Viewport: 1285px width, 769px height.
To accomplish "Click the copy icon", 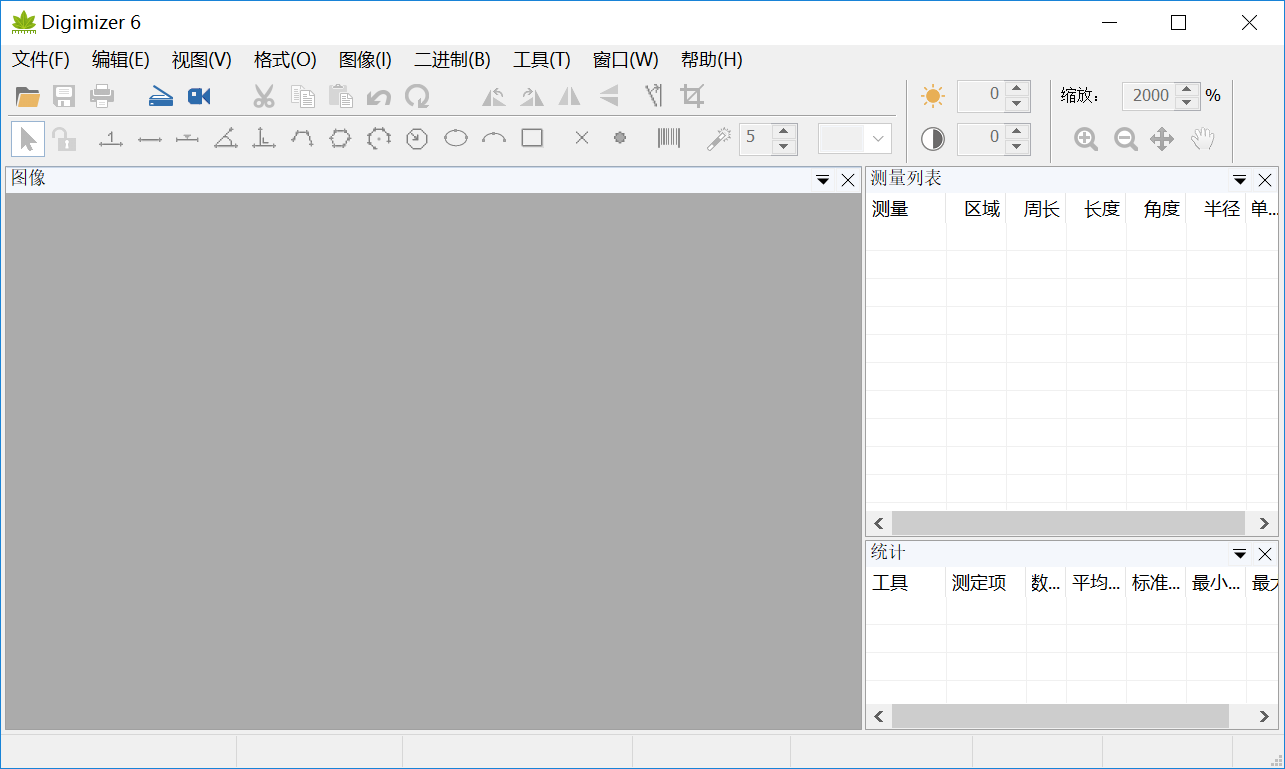I will coord(302,97).
